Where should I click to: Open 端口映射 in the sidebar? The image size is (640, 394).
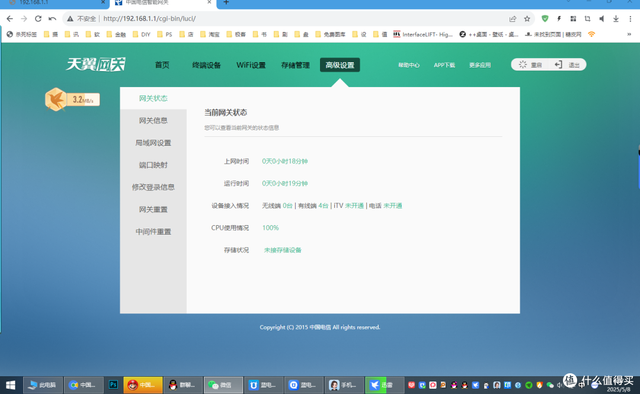pyautogui.click(x=153, y=165)
